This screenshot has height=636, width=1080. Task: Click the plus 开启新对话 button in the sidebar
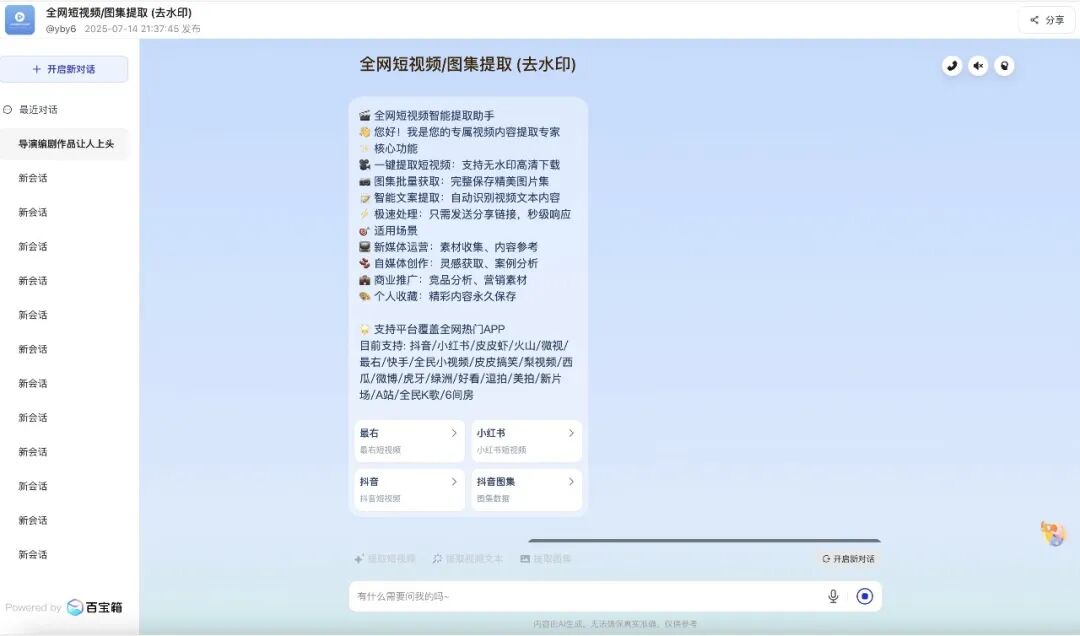coord(64,69)
